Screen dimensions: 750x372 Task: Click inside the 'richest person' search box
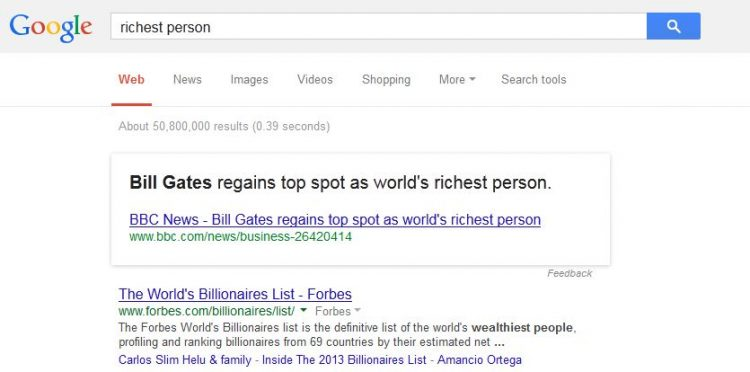point(378,26)
